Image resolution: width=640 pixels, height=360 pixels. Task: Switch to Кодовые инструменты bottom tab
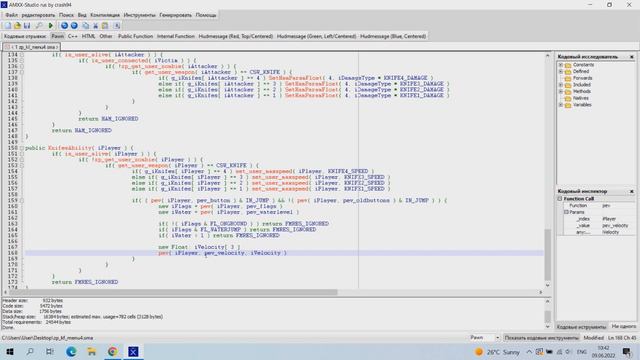pos(581,327)
